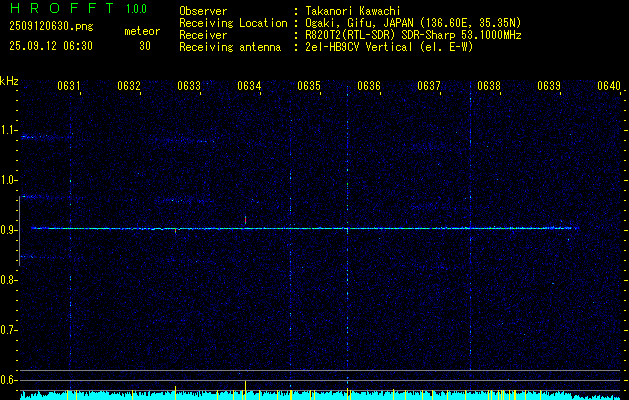This screenshot has height=400, width=629.
Task: Click the HROFFT title text
Action: pyautogui.click(x=62, y=8)
